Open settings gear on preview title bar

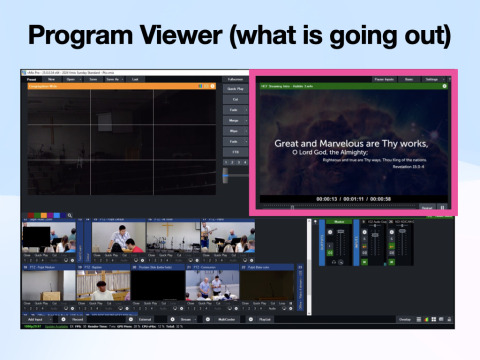pos(212,86)
